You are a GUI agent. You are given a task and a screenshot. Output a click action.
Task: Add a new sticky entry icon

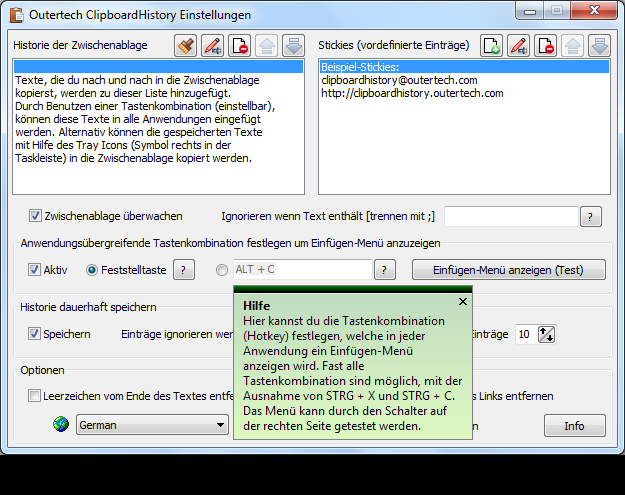coord(491,45)
